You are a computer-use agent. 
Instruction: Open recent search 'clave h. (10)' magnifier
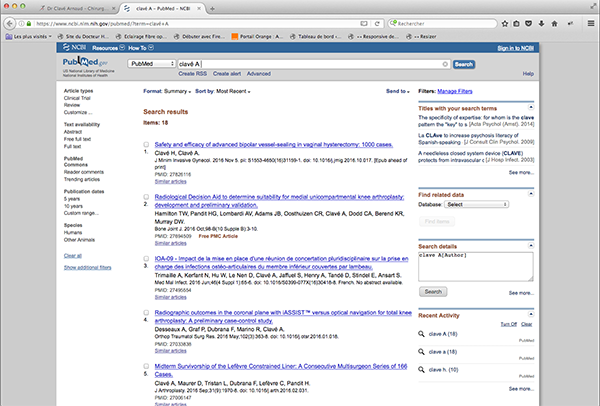click(421, 370)
